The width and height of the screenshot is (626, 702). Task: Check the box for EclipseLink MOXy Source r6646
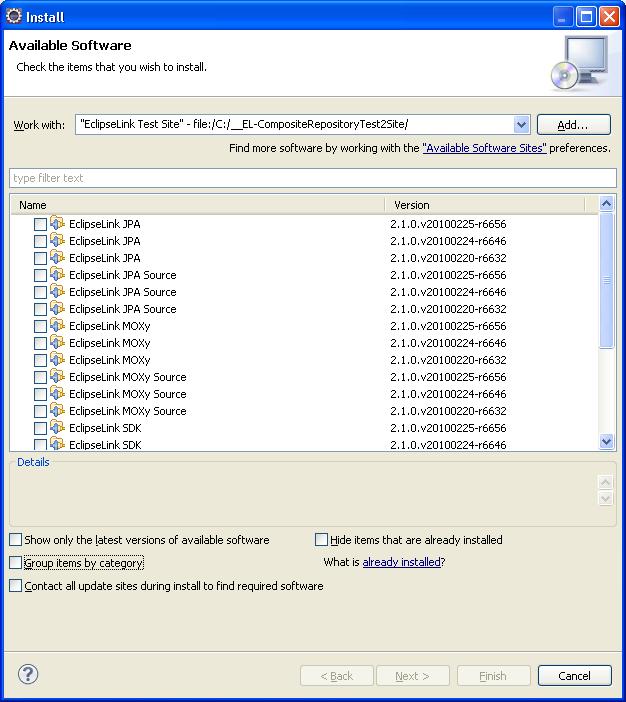pos(40,394)
